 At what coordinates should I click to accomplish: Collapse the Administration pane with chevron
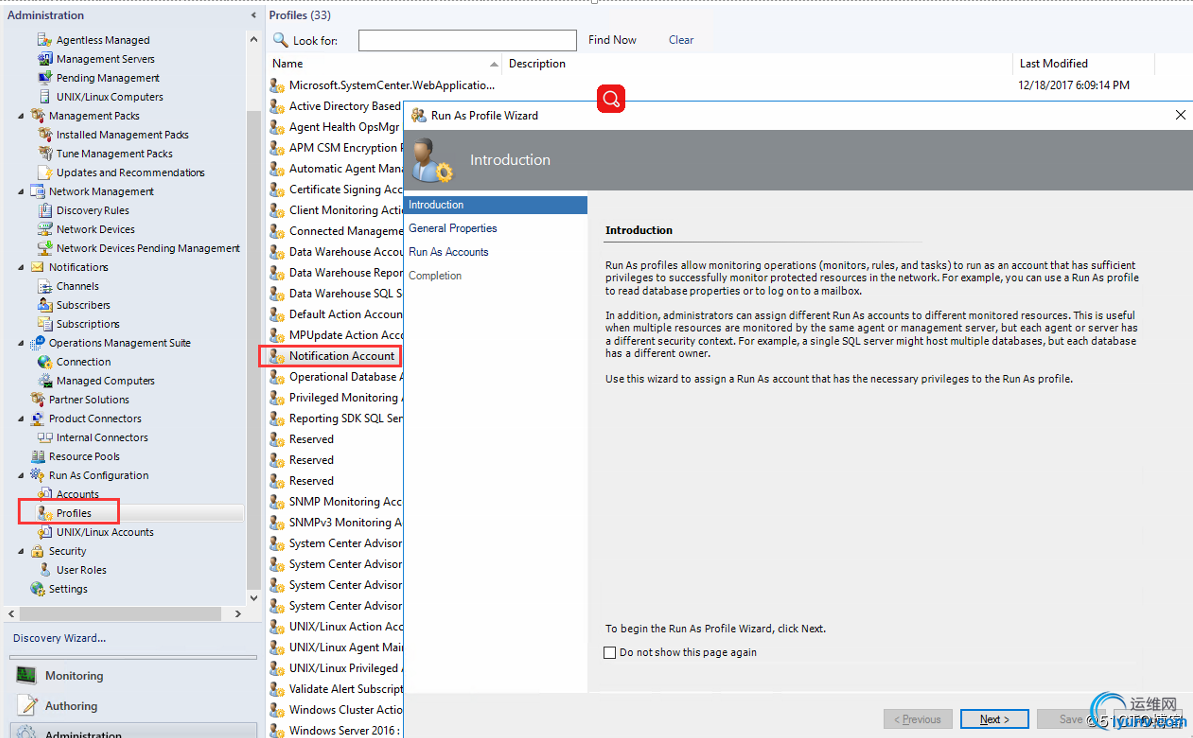253,15
